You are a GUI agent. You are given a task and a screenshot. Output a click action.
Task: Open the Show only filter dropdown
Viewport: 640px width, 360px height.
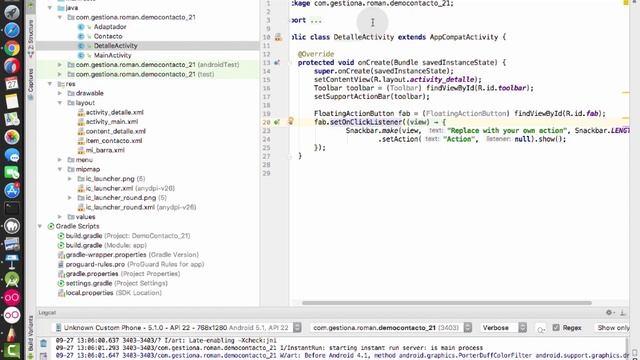613,327
